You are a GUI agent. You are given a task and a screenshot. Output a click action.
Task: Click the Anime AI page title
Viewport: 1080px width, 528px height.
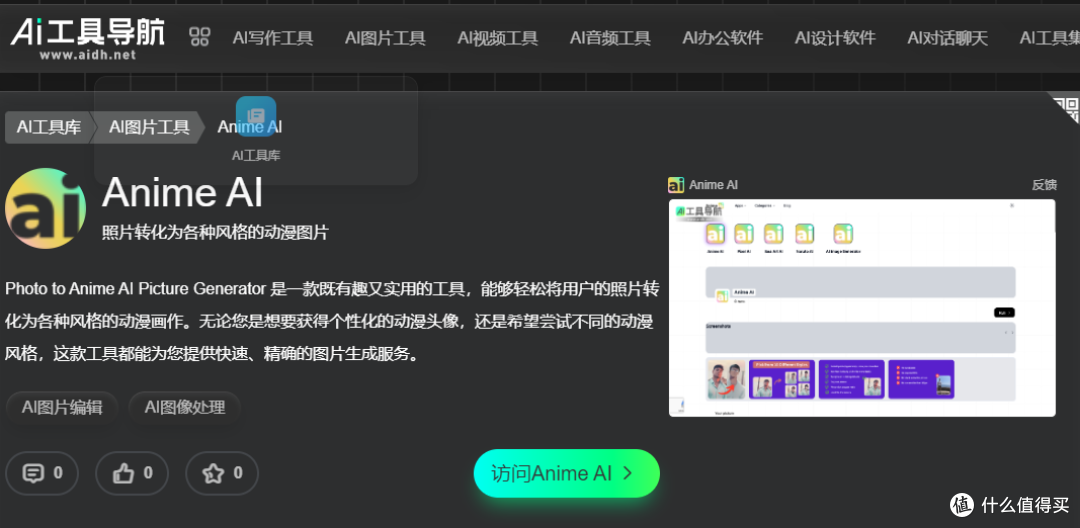[x=183, y=192]
